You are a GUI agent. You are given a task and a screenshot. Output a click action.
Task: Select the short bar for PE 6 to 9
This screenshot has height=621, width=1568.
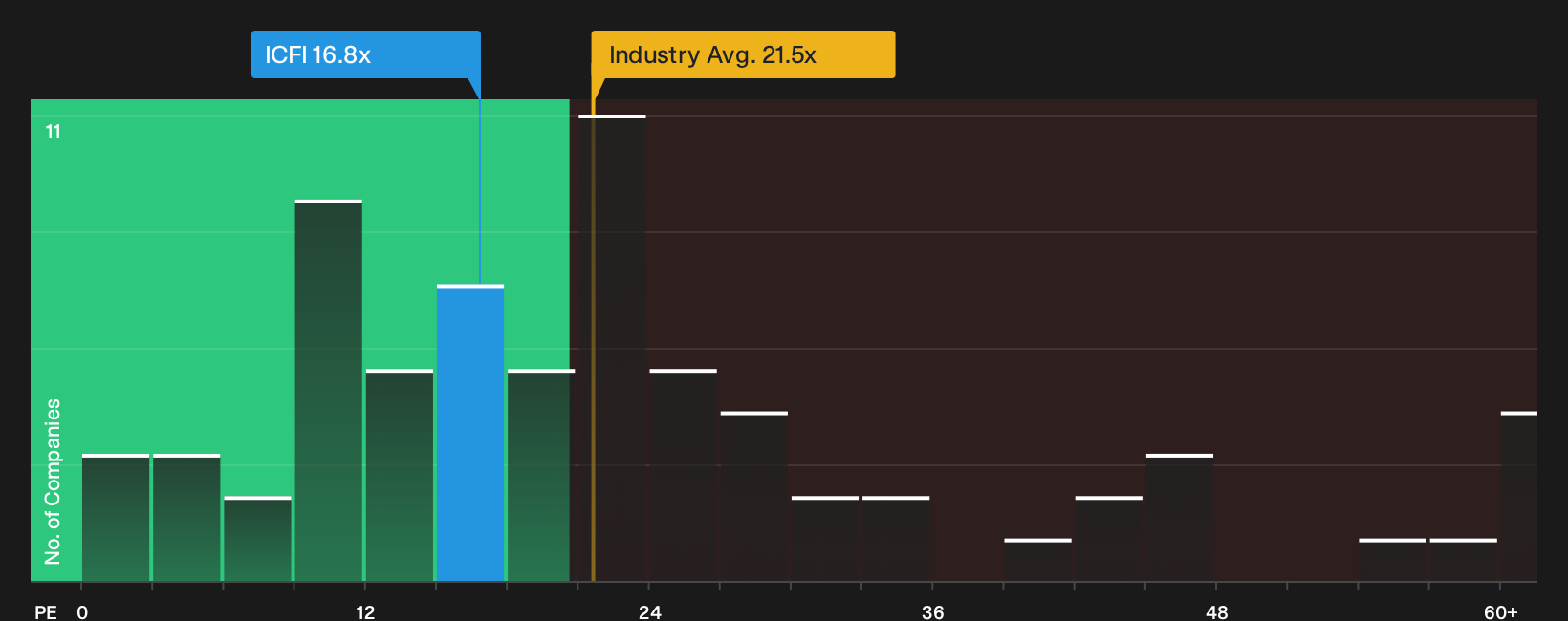click(x=257, y=539)
